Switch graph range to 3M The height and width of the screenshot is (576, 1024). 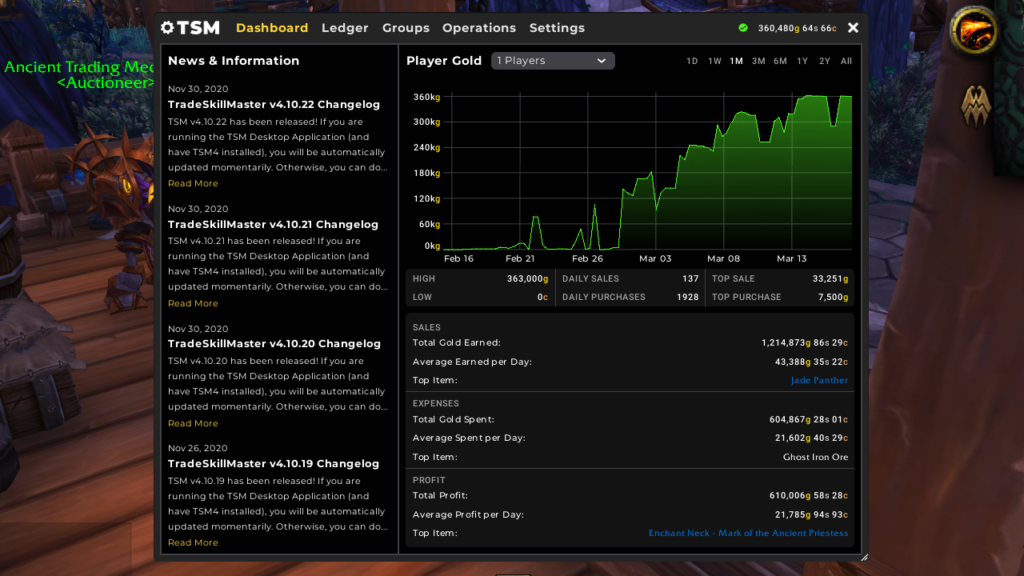click(758, 61)
